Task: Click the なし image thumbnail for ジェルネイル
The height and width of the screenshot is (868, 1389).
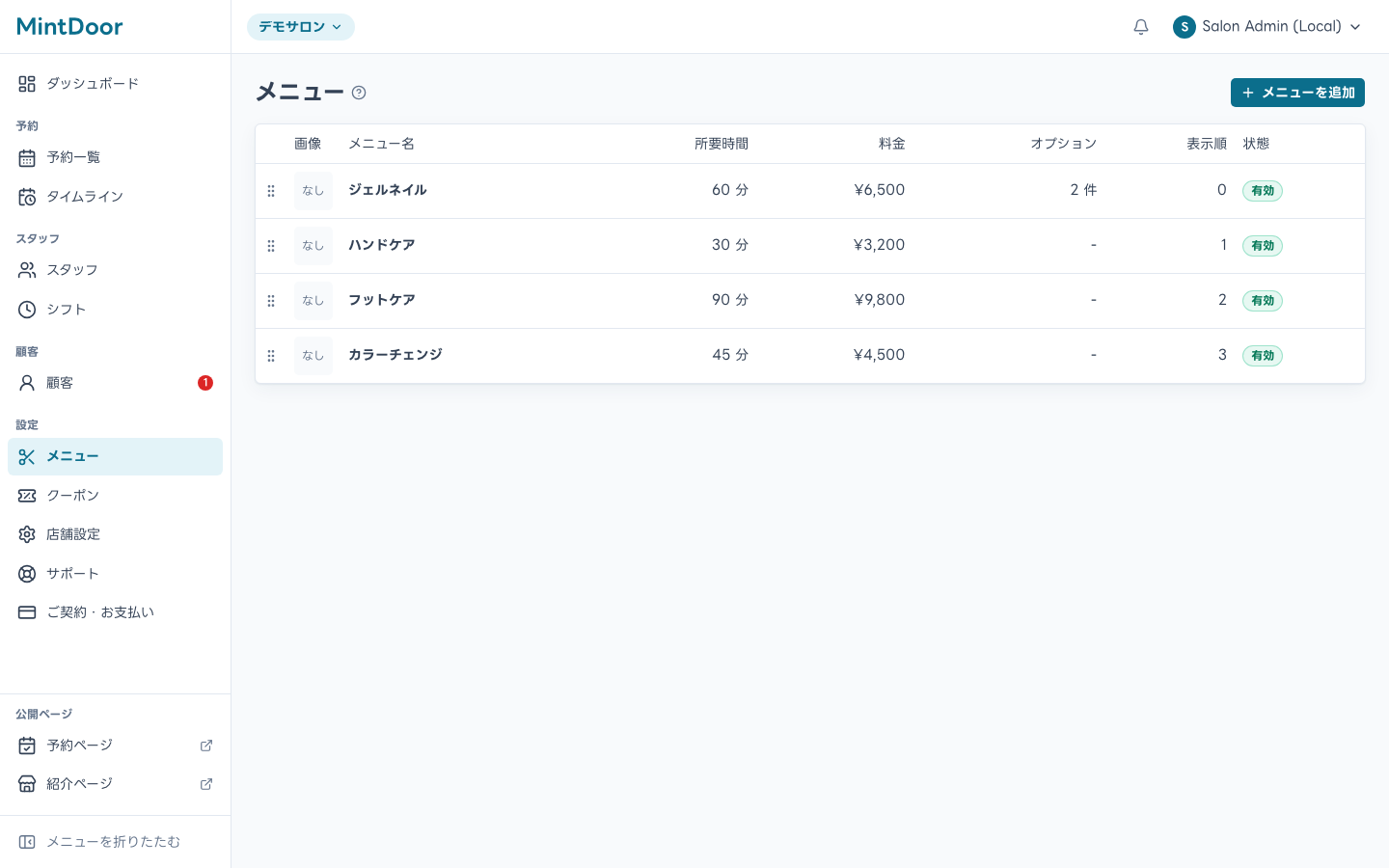Action: click(x=313, y=191)
